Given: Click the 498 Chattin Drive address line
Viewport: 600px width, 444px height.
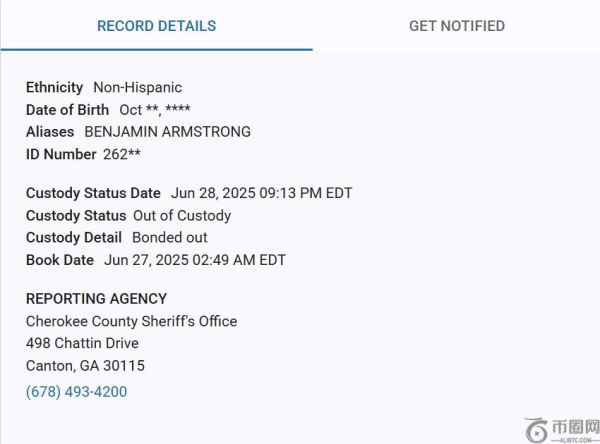Looking at the screenshot, I should pos(85,343).
